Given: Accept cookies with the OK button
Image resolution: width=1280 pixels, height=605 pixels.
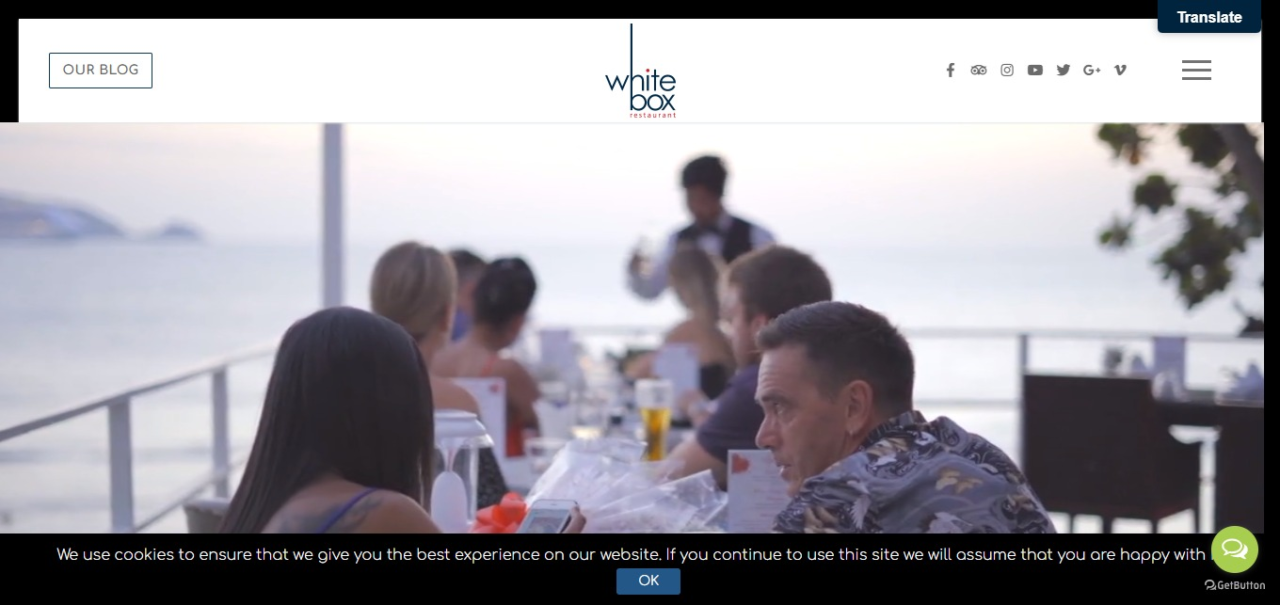Looking at the screenshot, I should pos(648,581).
